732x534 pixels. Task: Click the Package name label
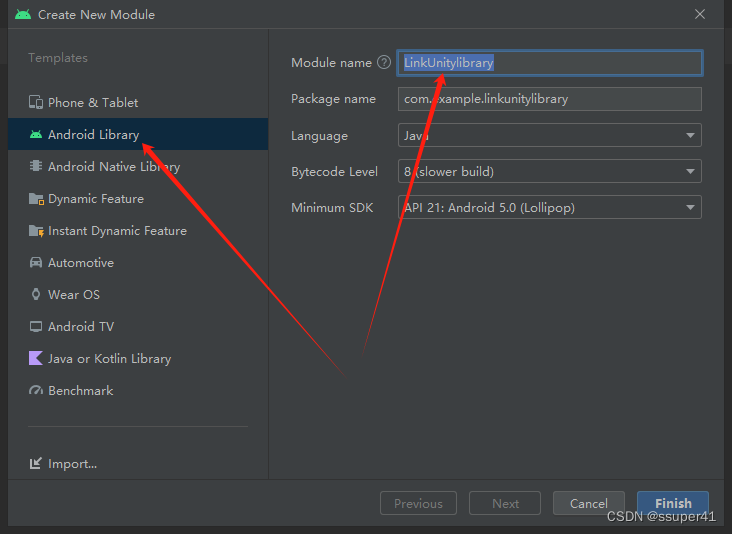pos(333,99)
